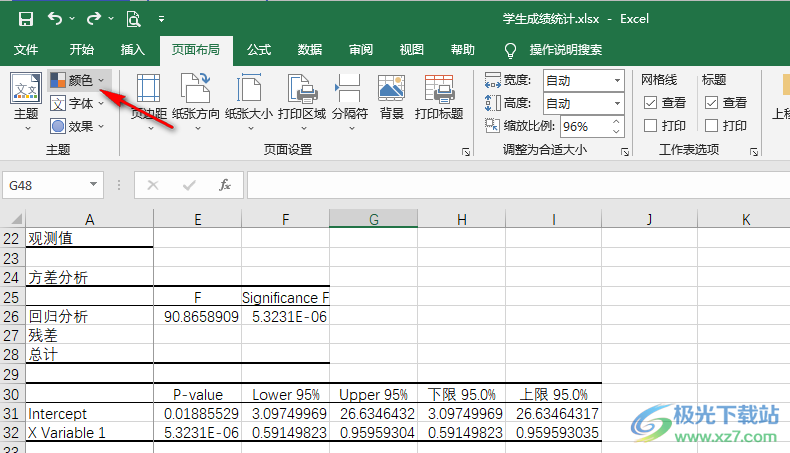
Task: Click the 缩放比例 96% input field
Action: (x=585, y=126)
